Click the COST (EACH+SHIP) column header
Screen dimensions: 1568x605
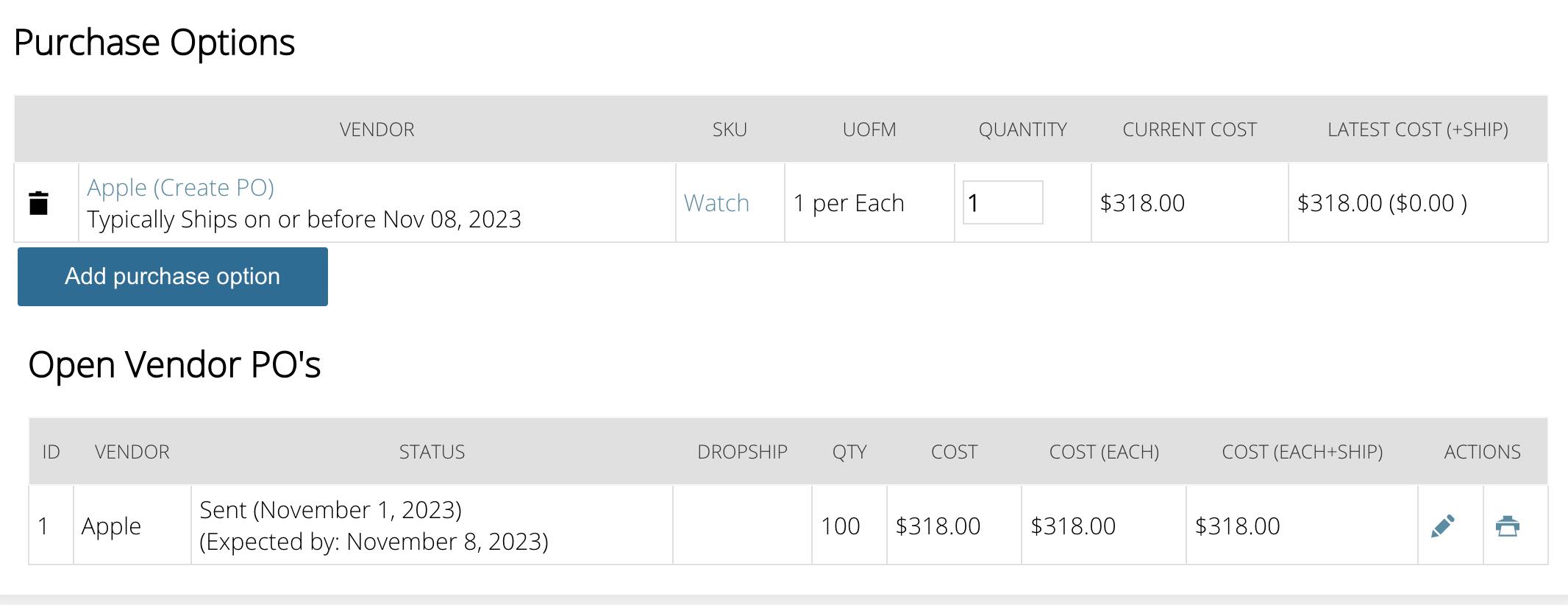pyautogui.click(x=1302, y=452)
